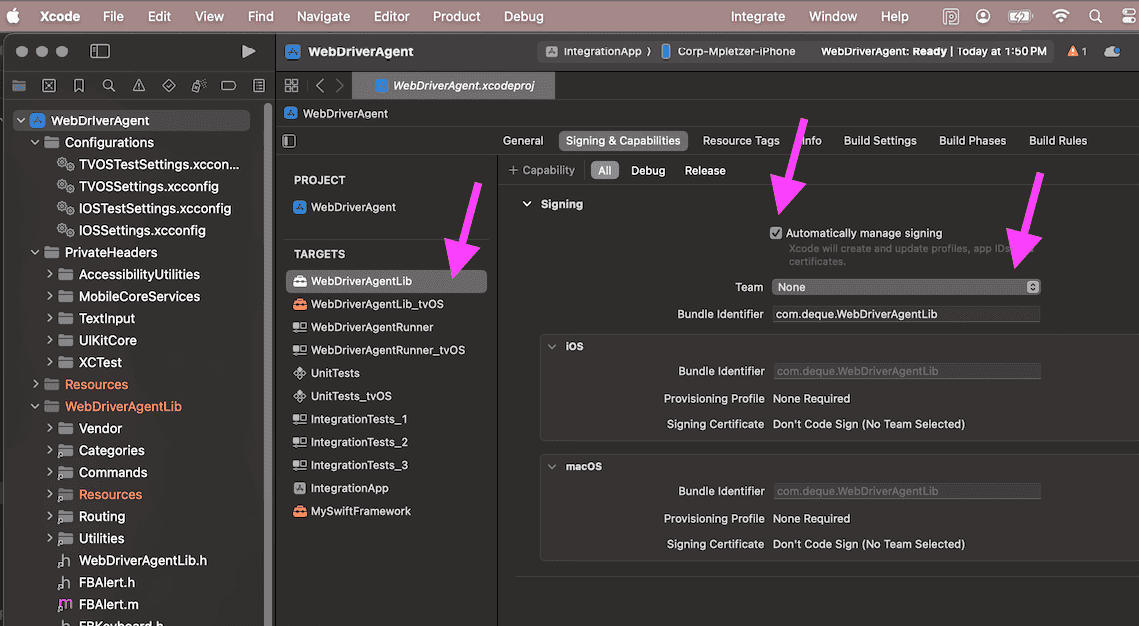Toggle Automatically manage signing checkbox
This screenshot has height=626, width=1139.
pyautogui.click(x=776, y=233)
